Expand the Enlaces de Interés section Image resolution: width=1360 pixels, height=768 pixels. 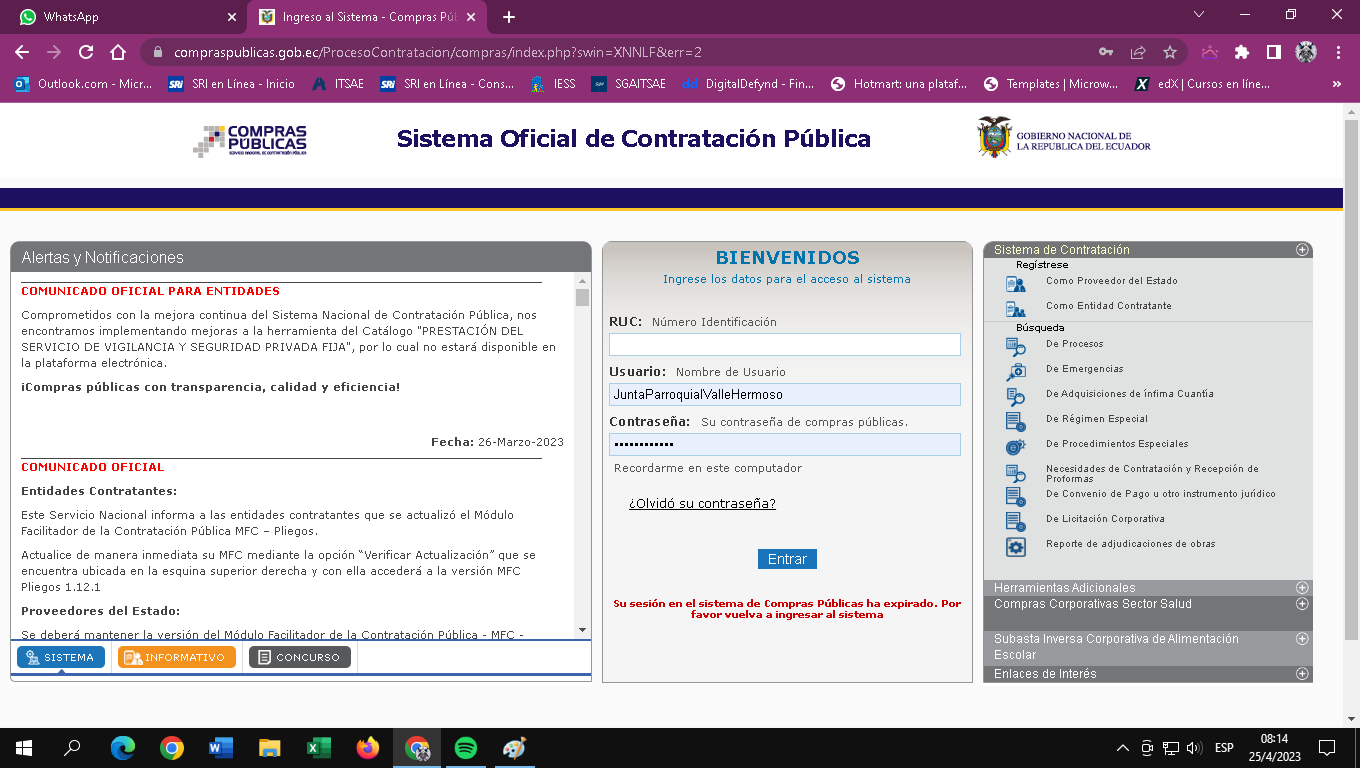1302,674
